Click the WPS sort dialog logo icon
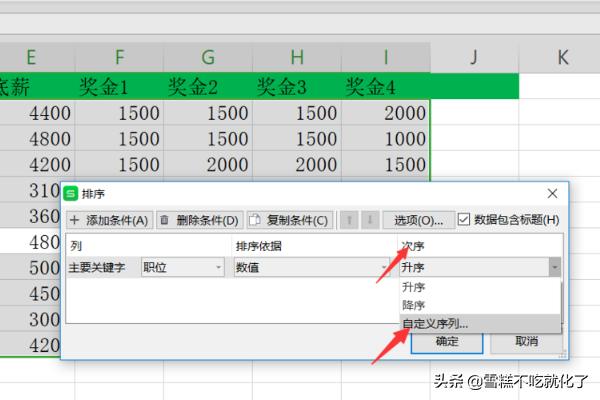This screenshot has height=400, width=600. point(71,193)
